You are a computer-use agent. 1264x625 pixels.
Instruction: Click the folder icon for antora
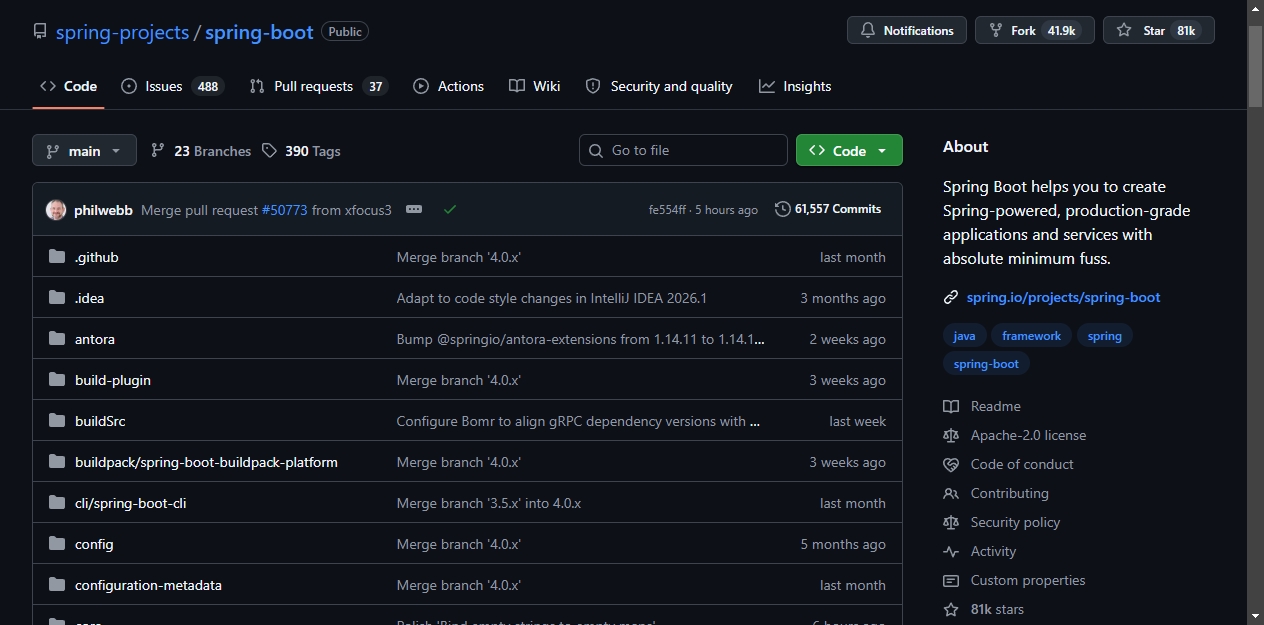click(x=57, y=339)
